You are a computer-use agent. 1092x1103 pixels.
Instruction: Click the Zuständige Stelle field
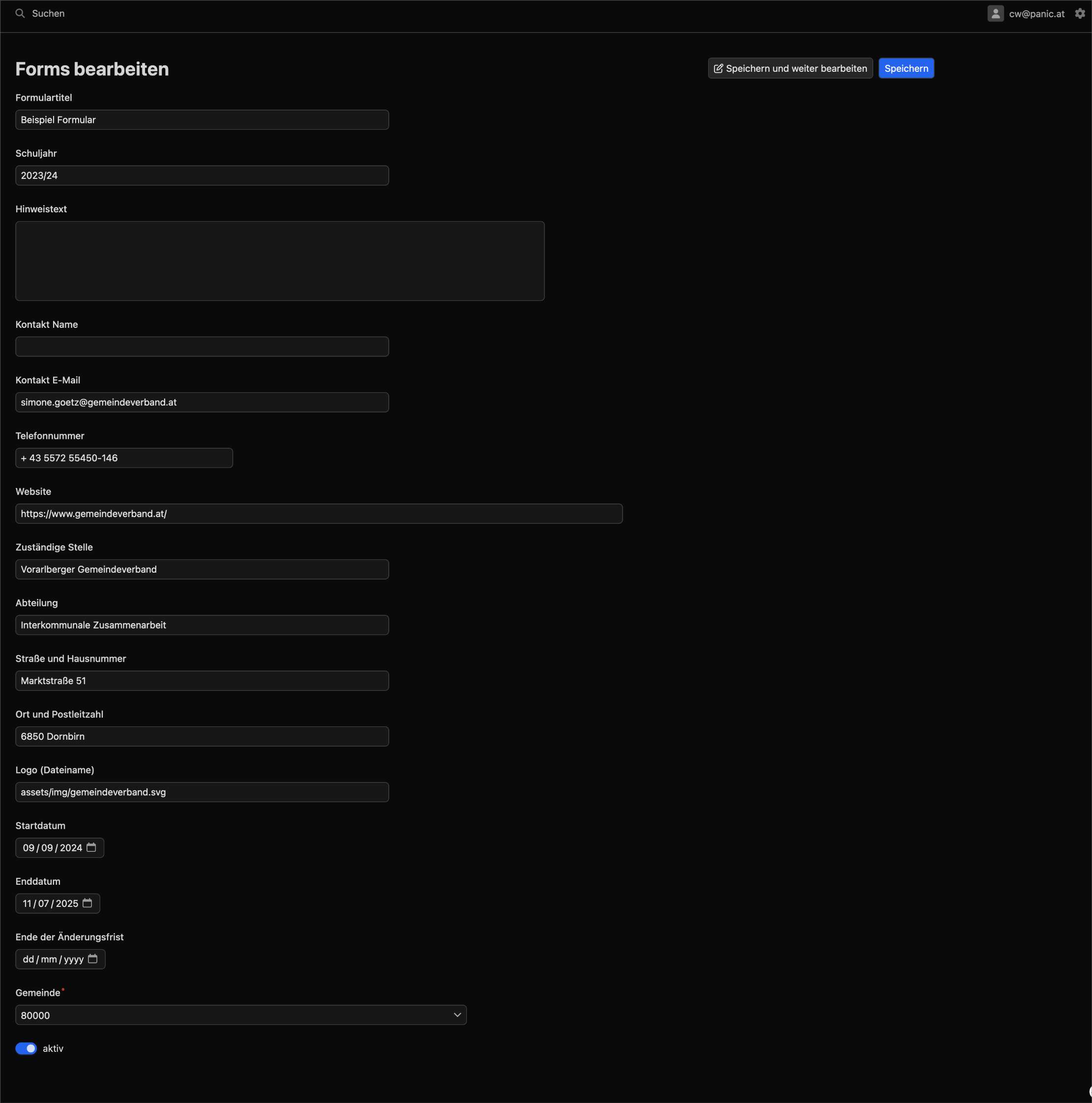(x=202, y=569)
